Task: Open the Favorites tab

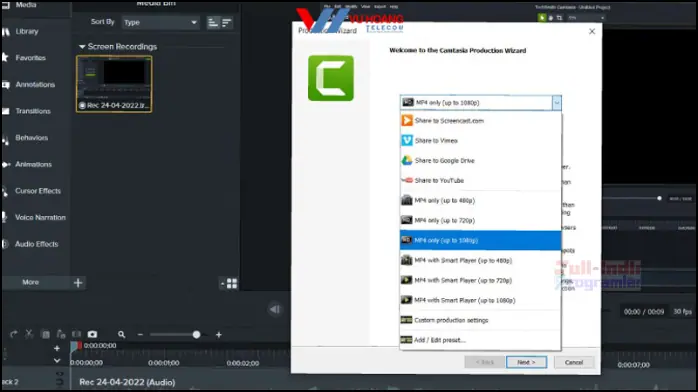Action: pos(30,58)
